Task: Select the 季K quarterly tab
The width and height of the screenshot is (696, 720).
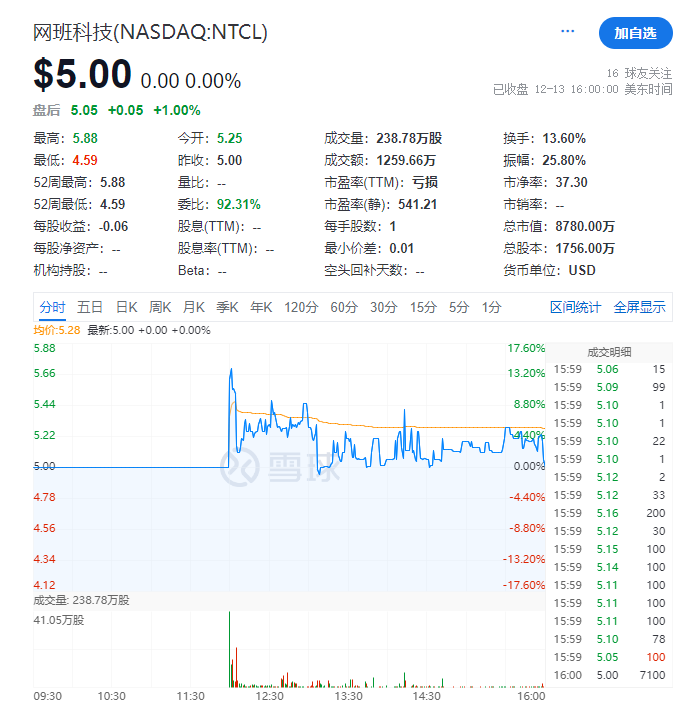Action: (227, 307)
